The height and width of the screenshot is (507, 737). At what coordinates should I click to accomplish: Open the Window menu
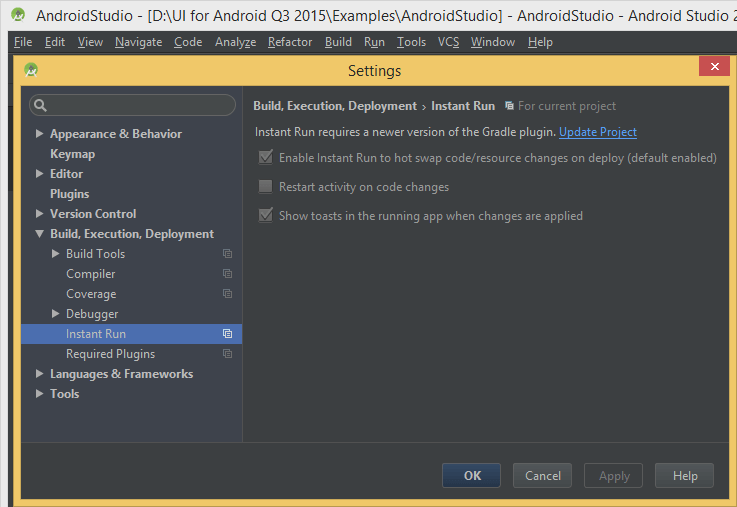(493, 42)
